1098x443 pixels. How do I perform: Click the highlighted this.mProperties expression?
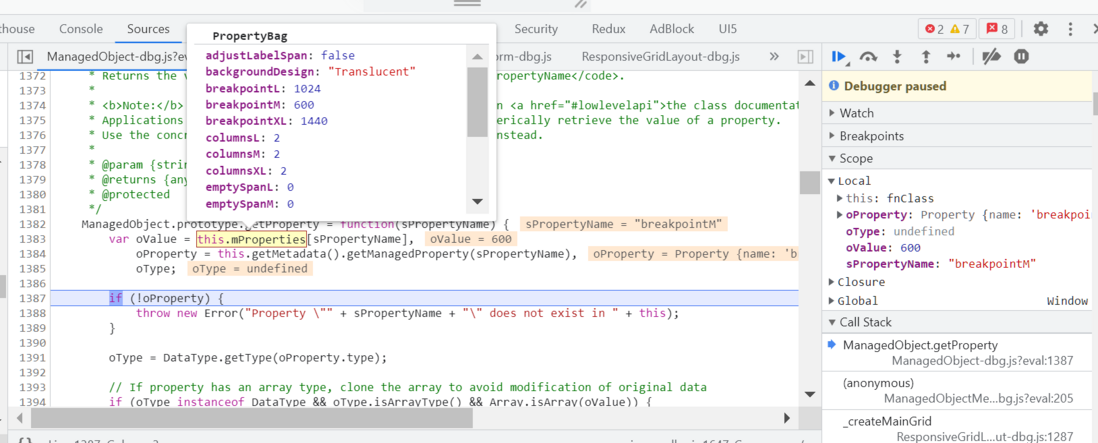[x=251, y=240]
